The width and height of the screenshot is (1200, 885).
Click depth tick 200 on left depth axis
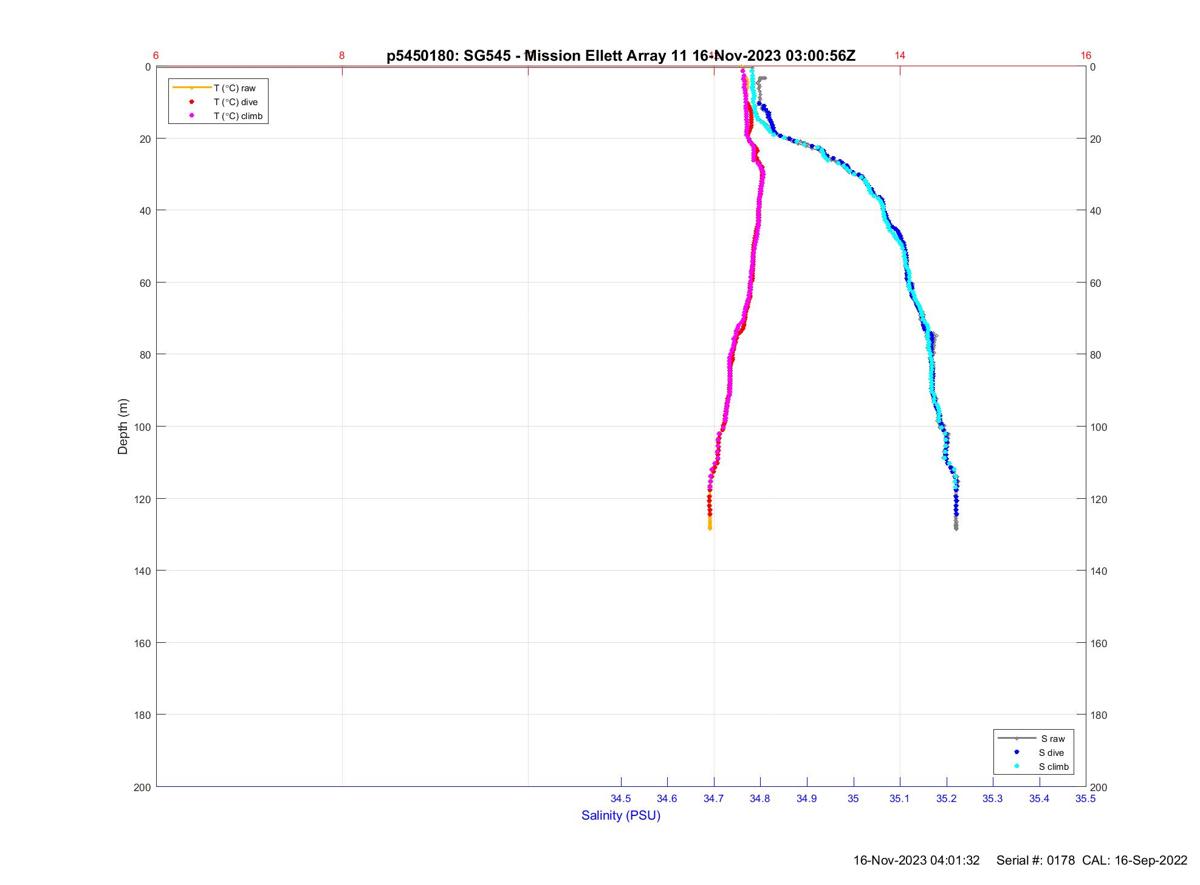[142, 787]
